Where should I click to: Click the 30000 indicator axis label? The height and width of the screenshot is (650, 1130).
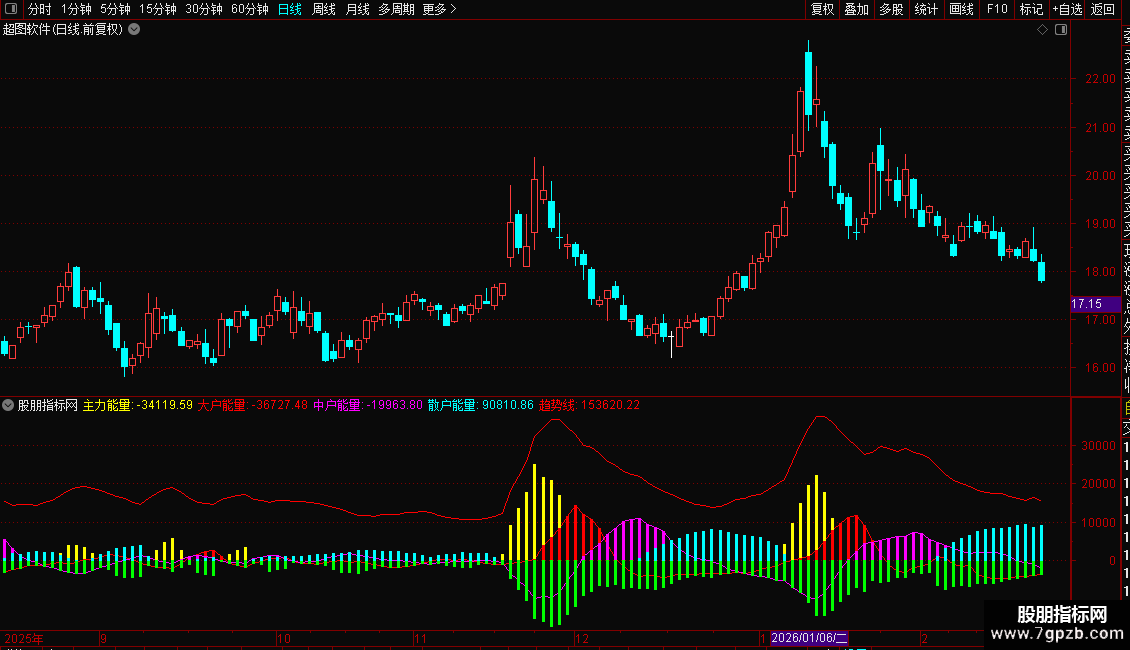[x=1098, y=446]
